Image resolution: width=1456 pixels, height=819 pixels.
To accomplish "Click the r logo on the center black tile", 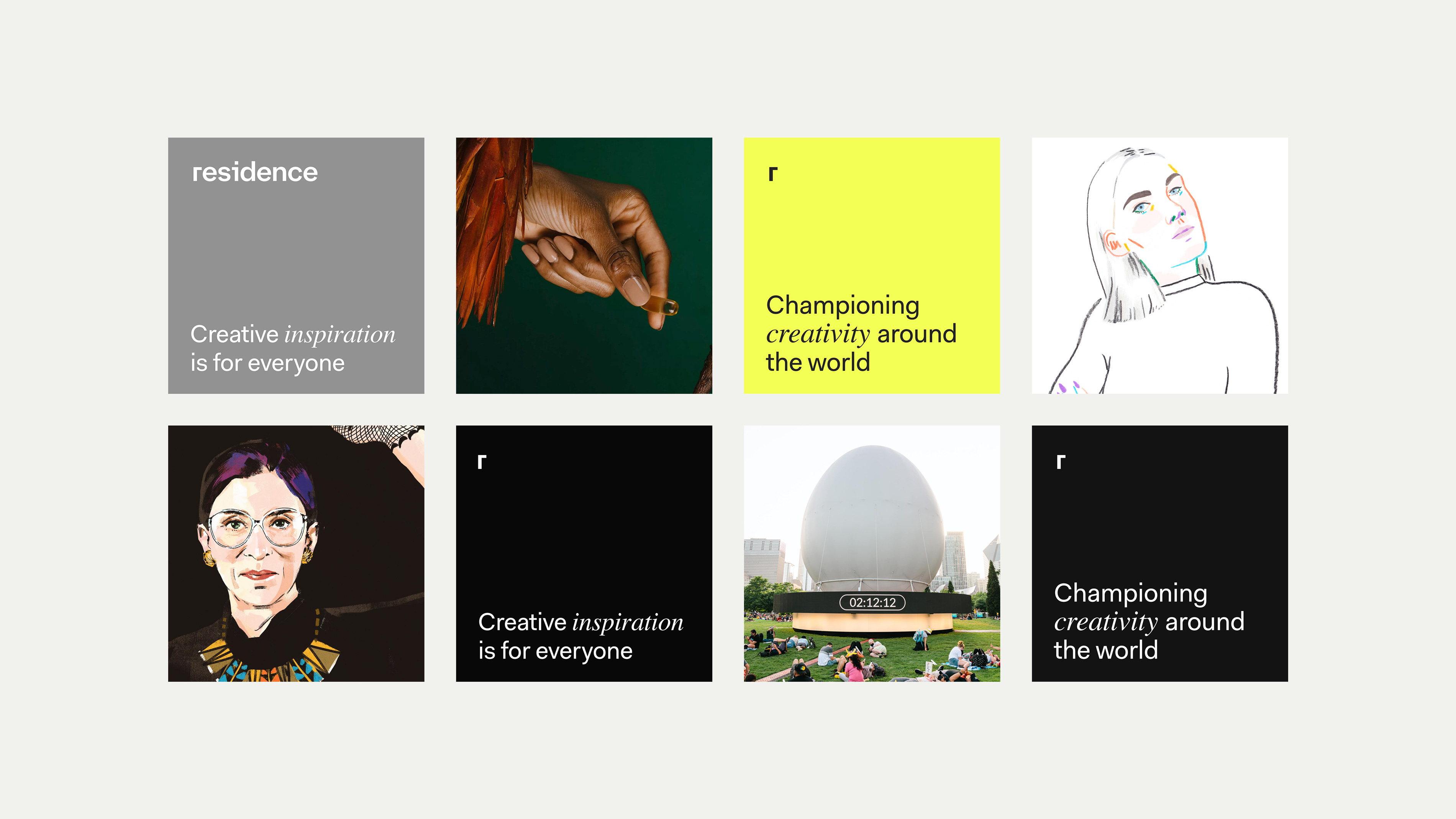I will coord(482,462).
